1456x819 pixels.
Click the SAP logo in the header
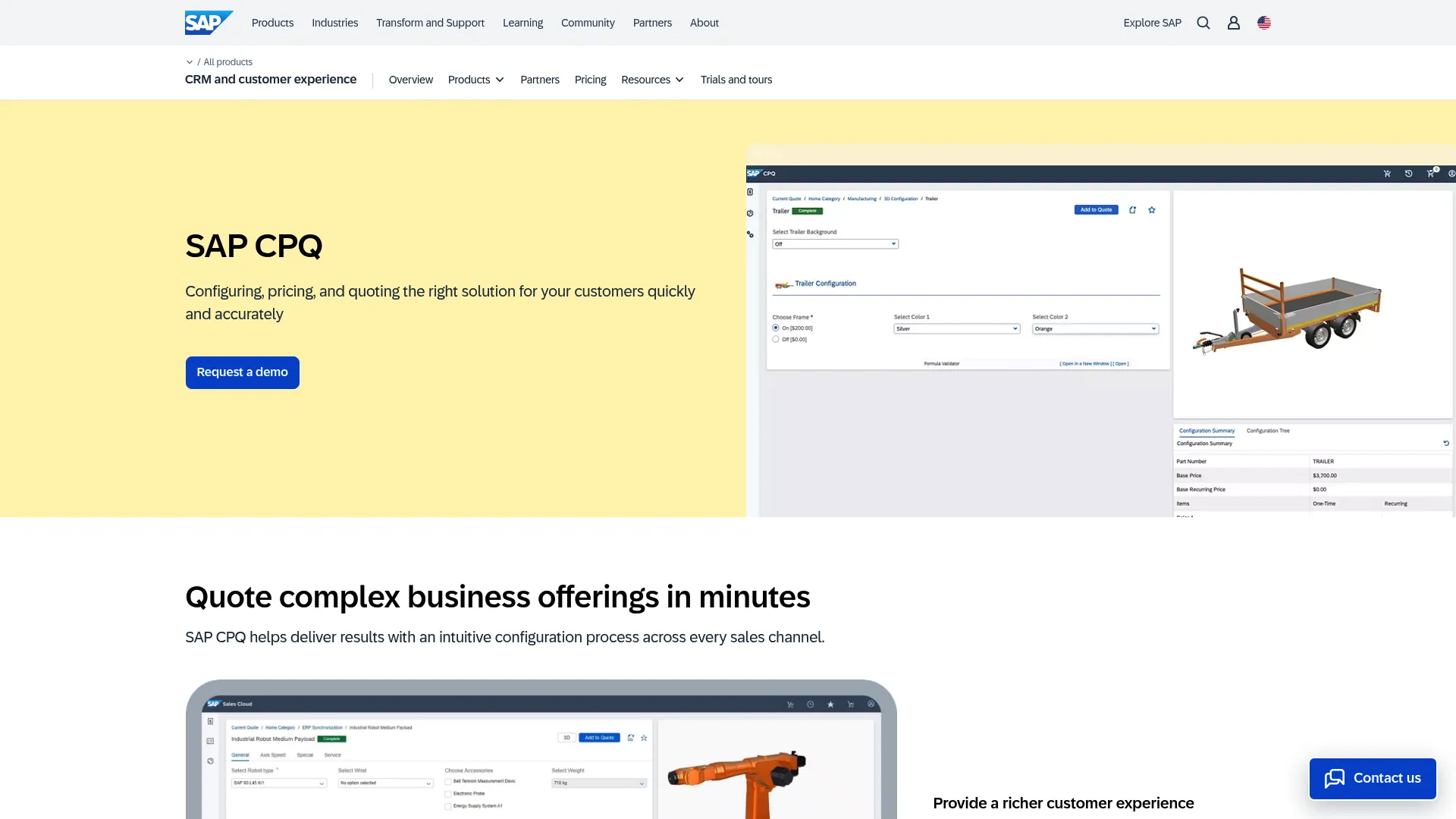coord(209,23)
